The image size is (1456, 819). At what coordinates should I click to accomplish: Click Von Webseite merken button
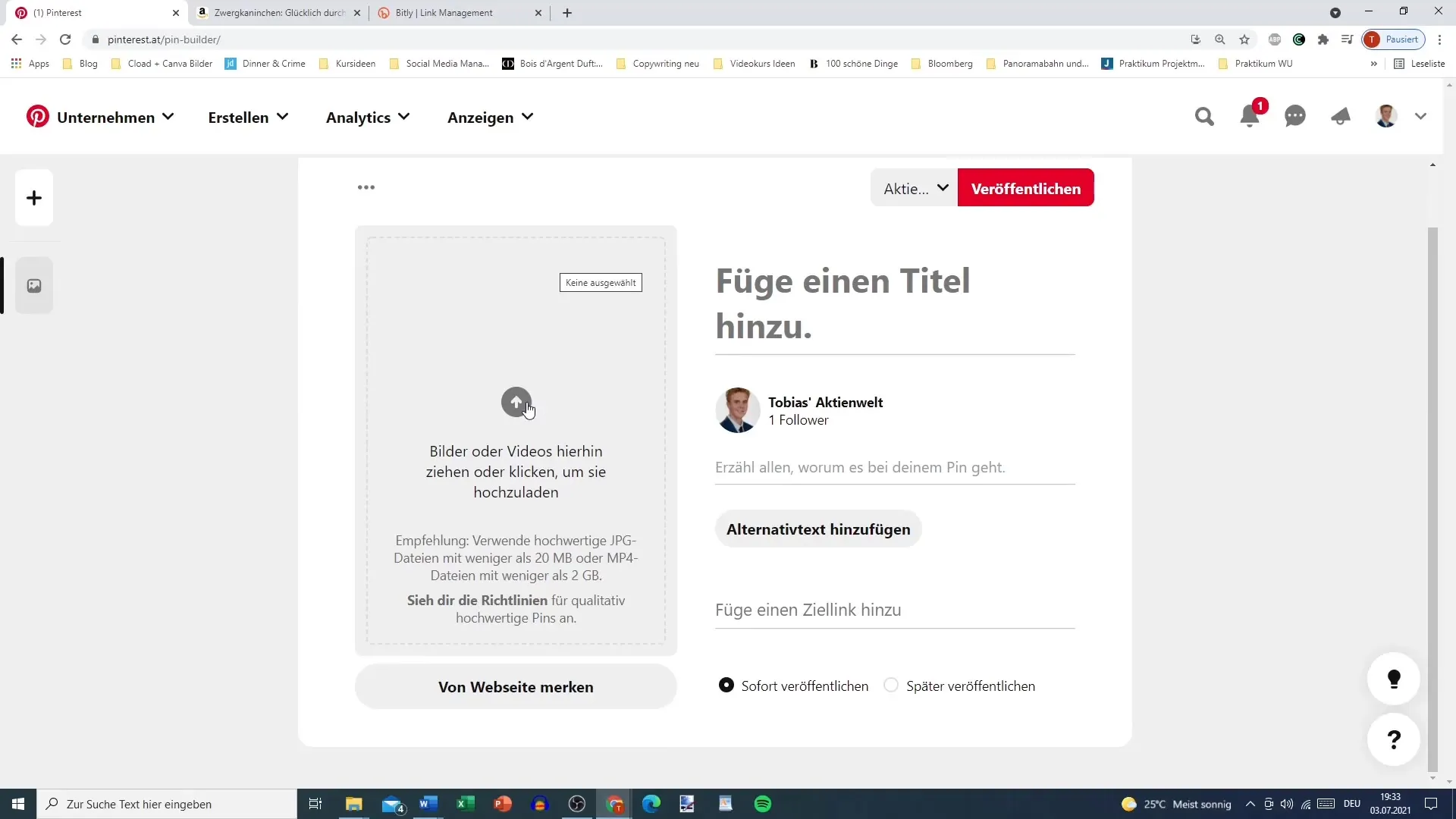[516, 687]
